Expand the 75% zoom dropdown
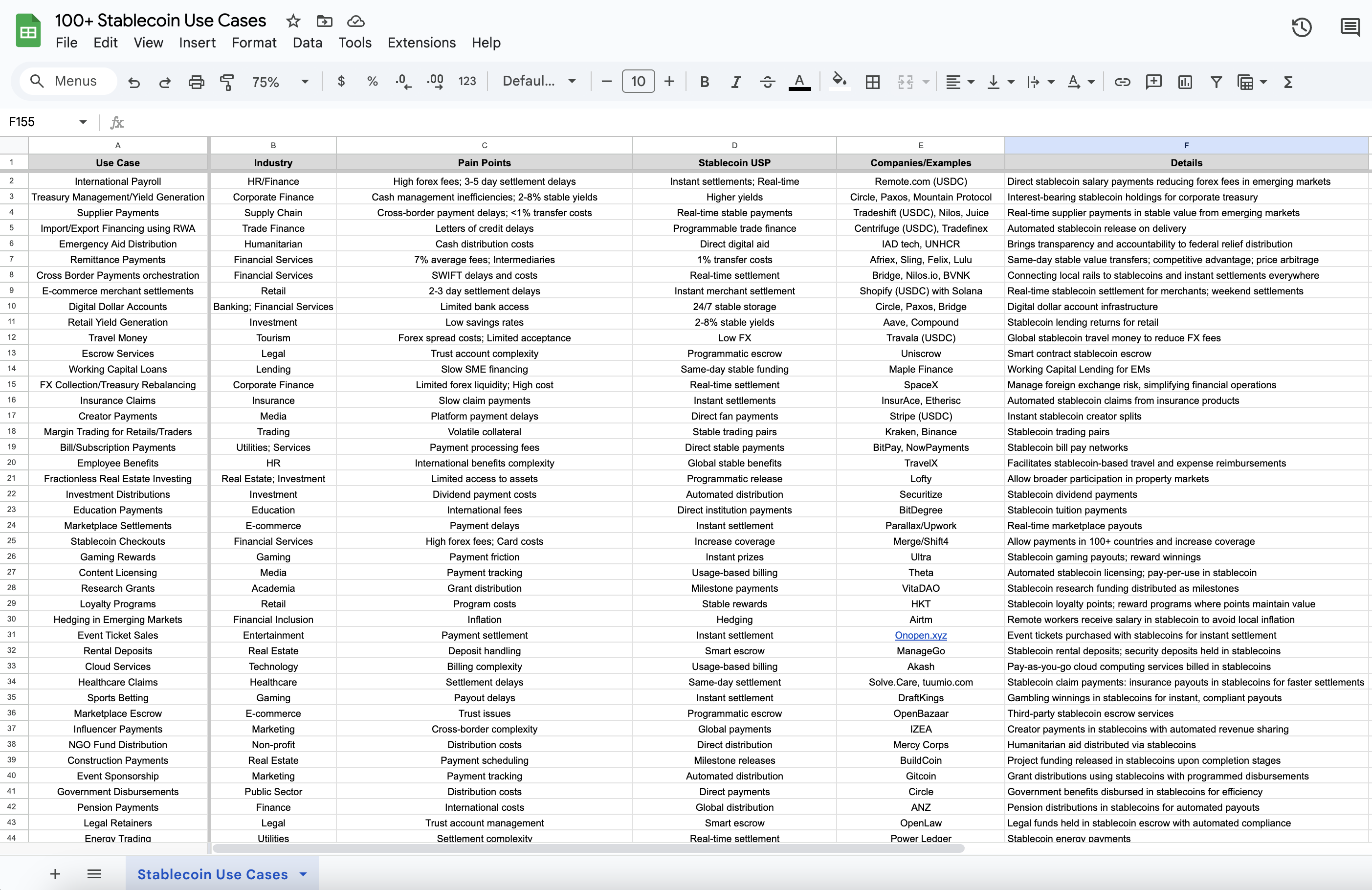Screen dimensions: 1372x890 point(280,82)
